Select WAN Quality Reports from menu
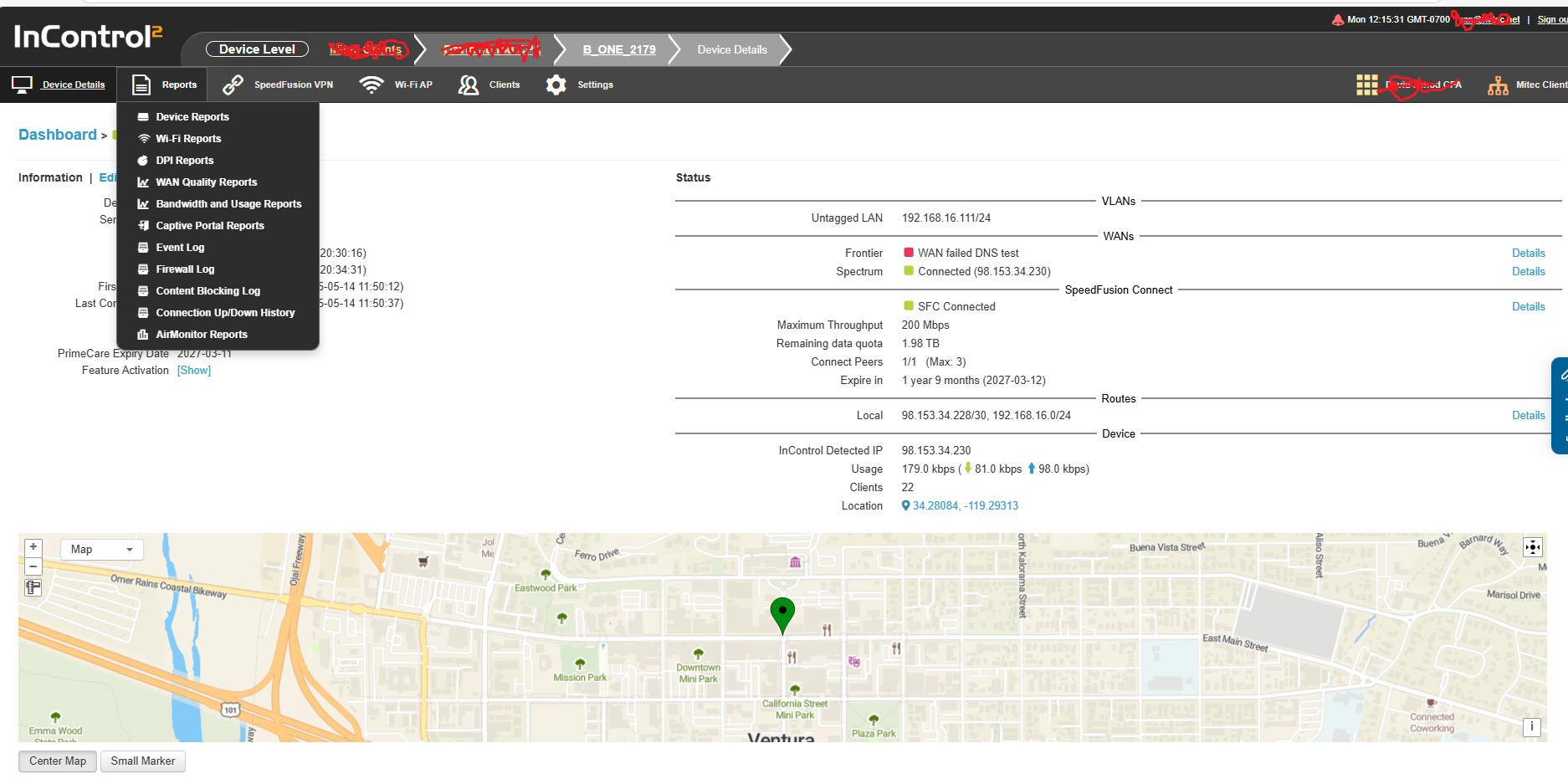The image size is (1568, 784). (206, 182)
